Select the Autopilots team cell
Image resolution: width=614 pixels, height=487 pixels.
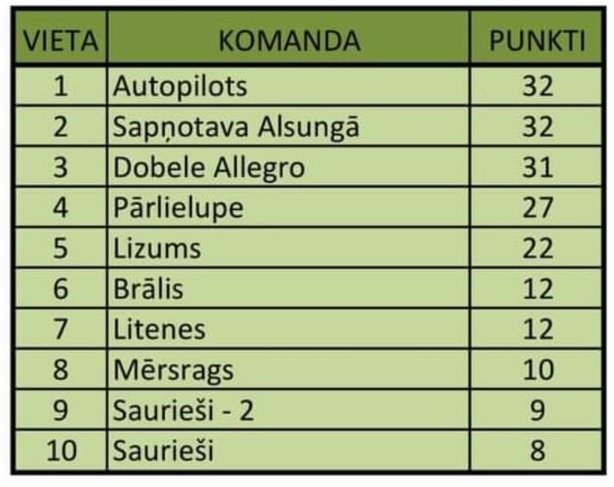289,86
